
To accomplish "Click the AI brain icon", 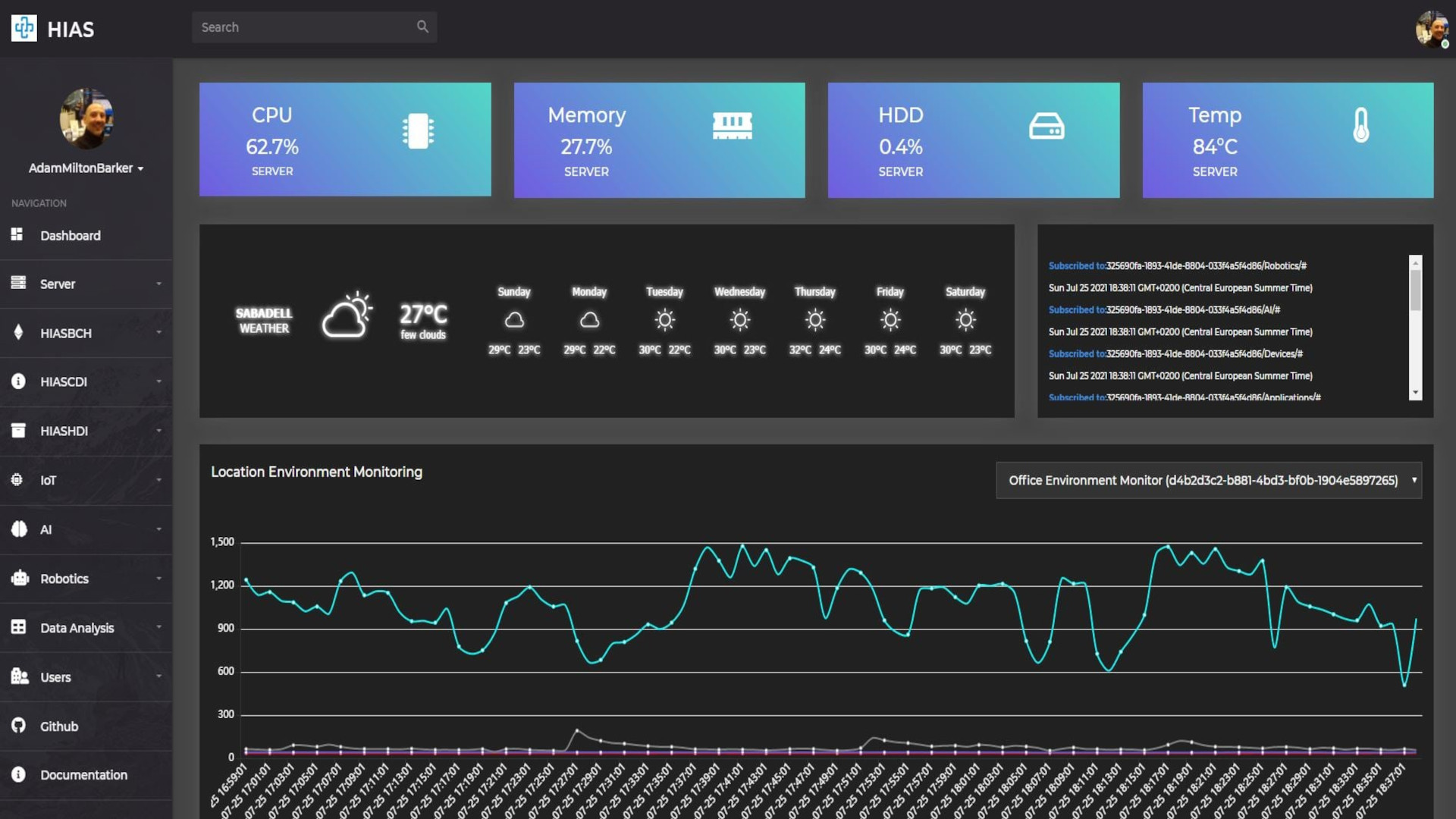I will click(19, 529).
